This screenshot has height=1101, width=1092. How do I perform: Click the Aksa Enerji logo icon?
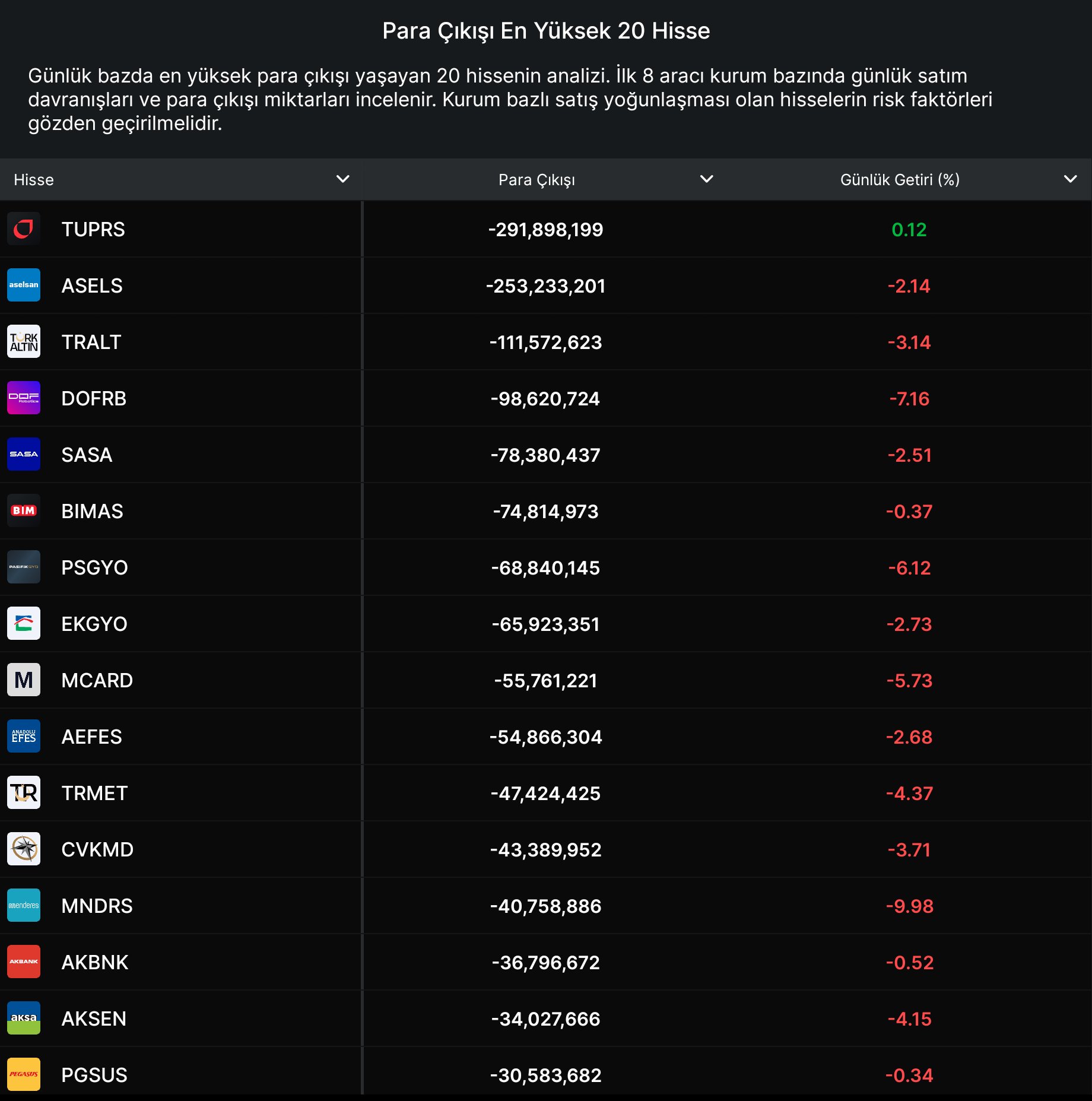24,1018
